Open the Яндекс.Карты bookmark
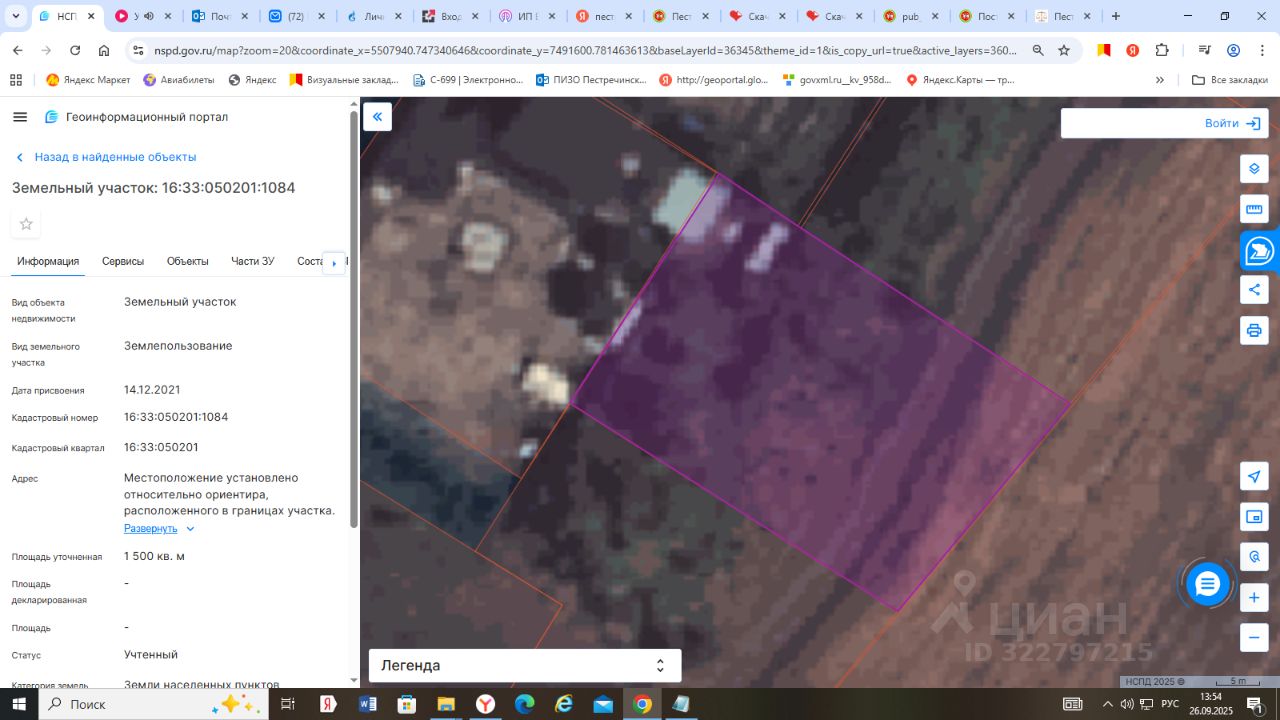Image resolution: width=1280 pixels, height=720 pixels. point(960,80)
